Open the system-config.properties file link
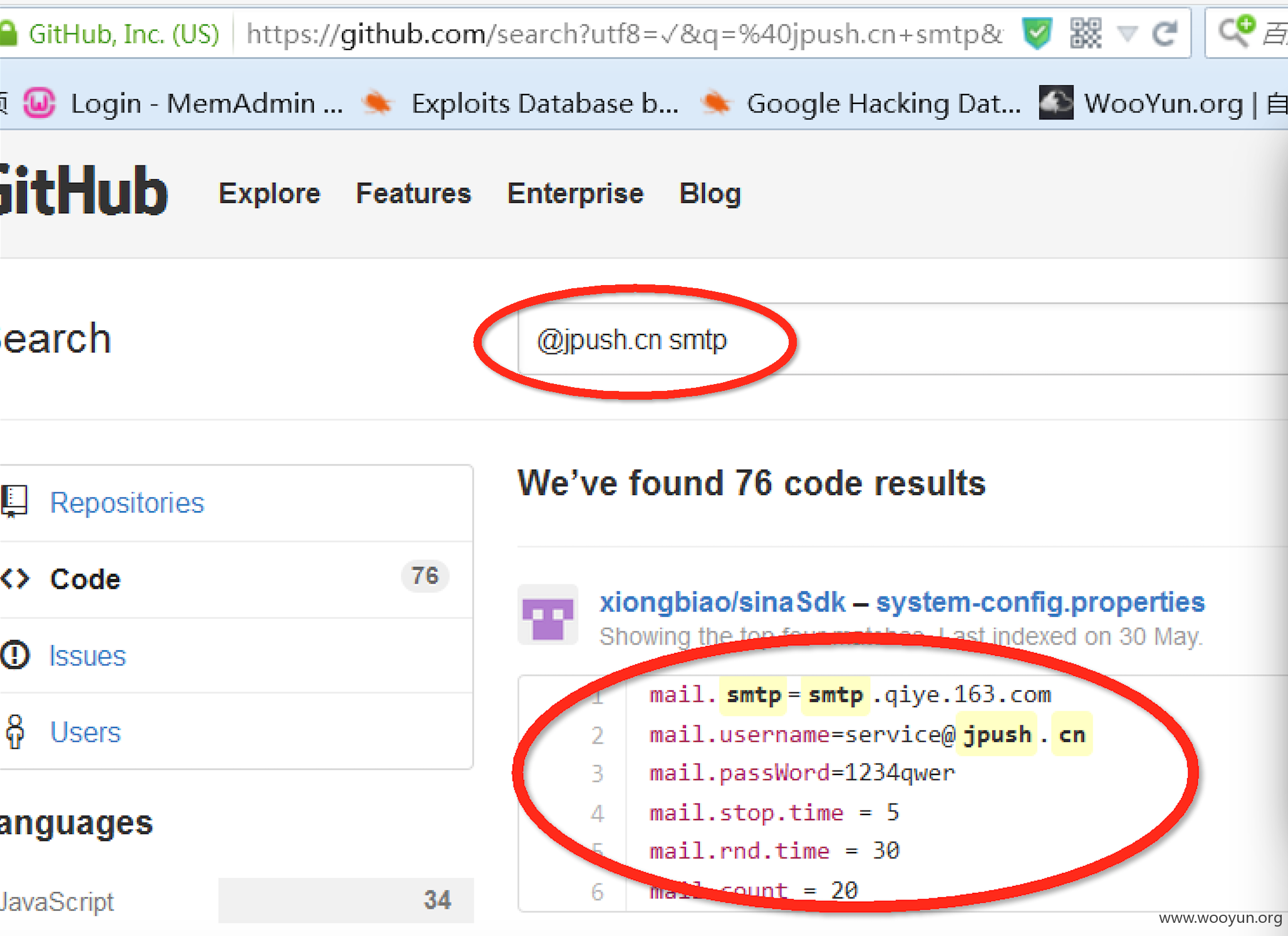Image resolution: width=1288 pixels, height=936 pixels. pyautogui.click(x=1040, y=602)
